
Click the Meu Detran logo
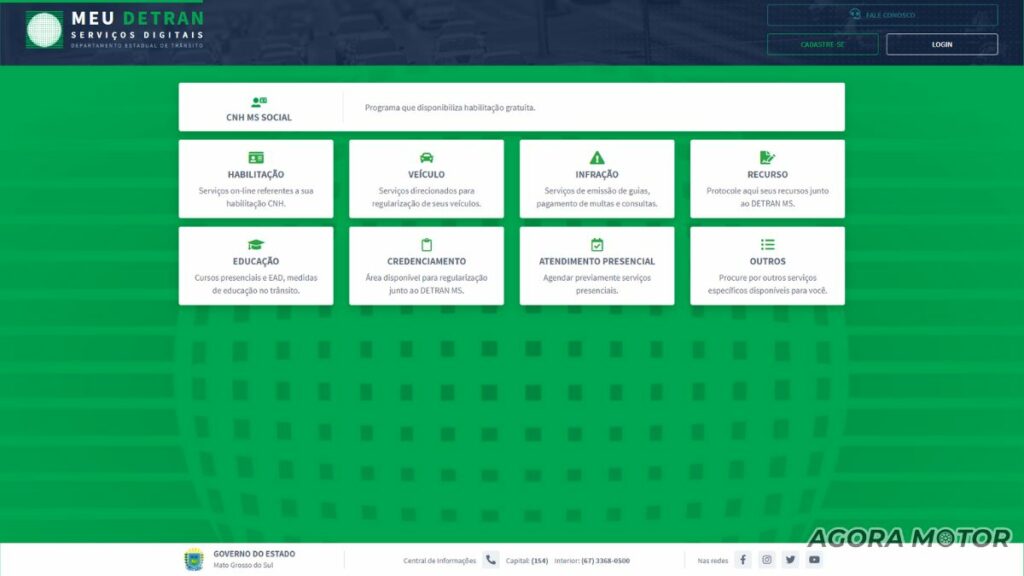point(45,30)
